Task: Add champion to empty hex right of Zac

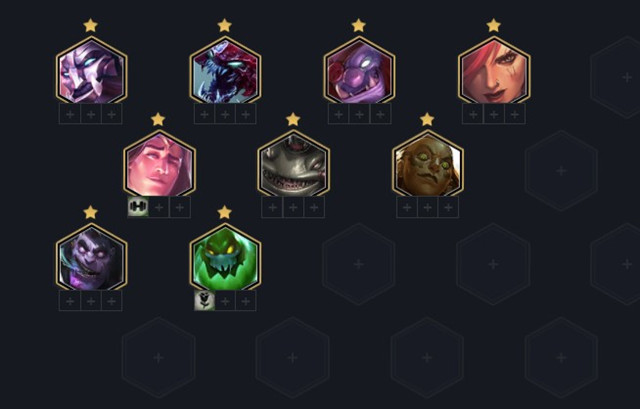Action: (359, 264)
